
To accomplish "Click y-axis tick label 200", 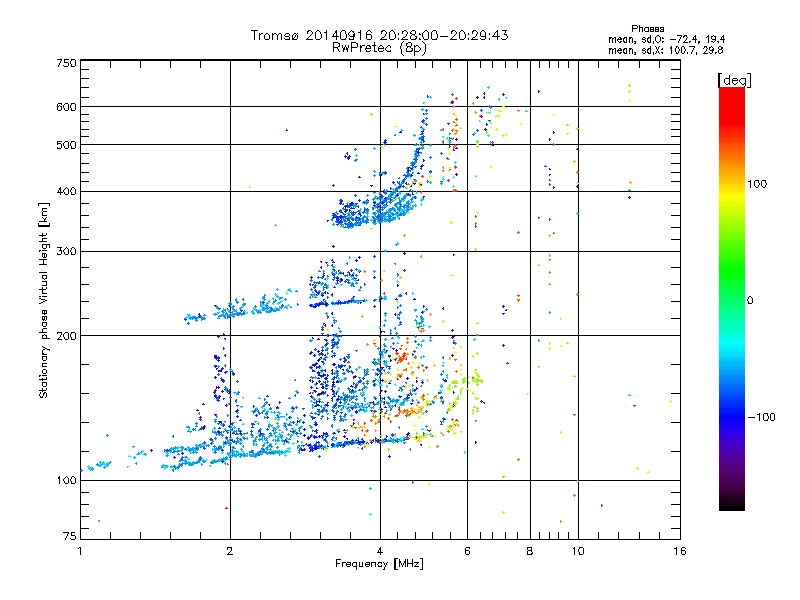I will [66, 336].
